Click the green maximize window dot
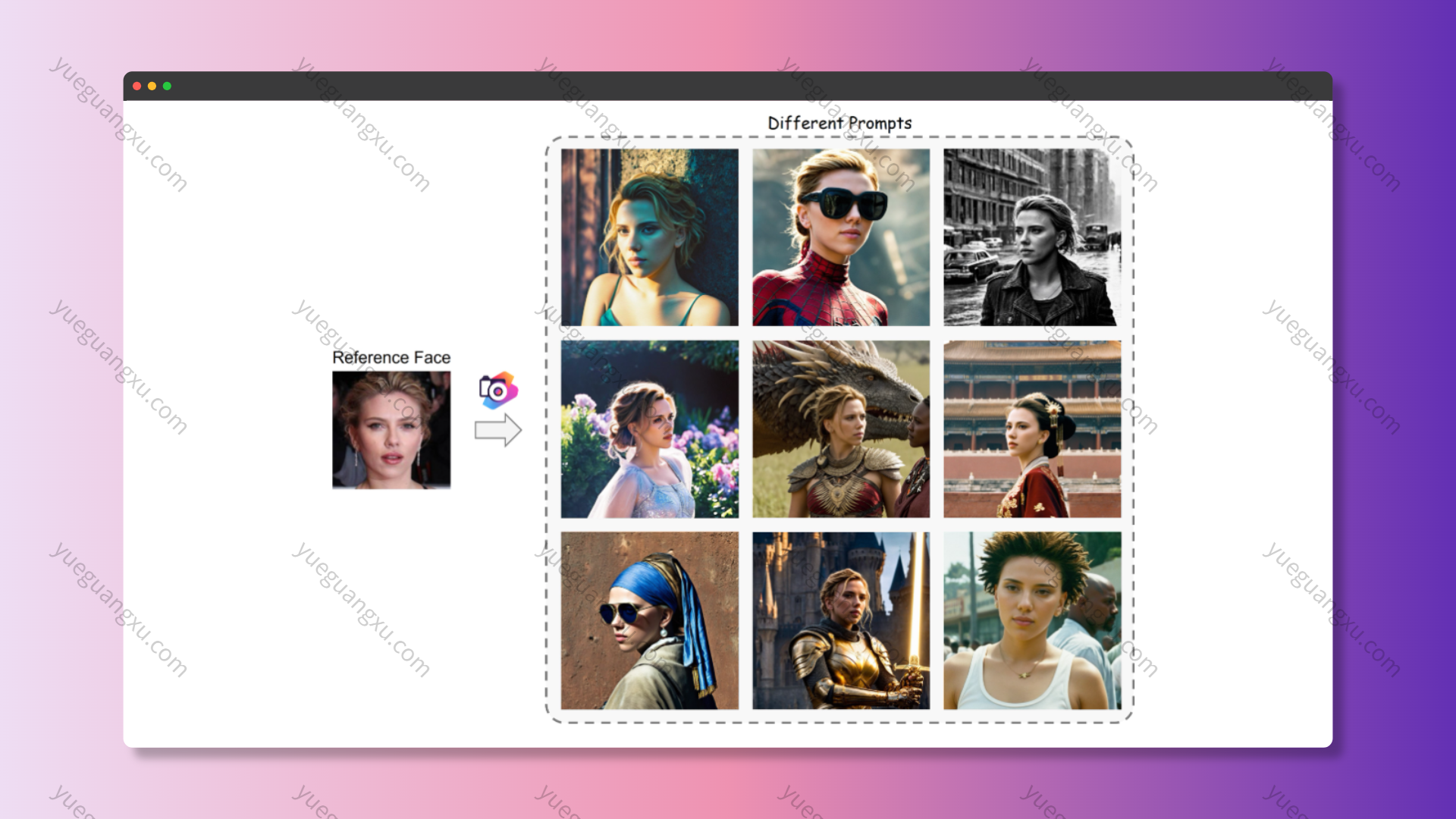This screenshot has height=819, width=1456. click(167, 86)
